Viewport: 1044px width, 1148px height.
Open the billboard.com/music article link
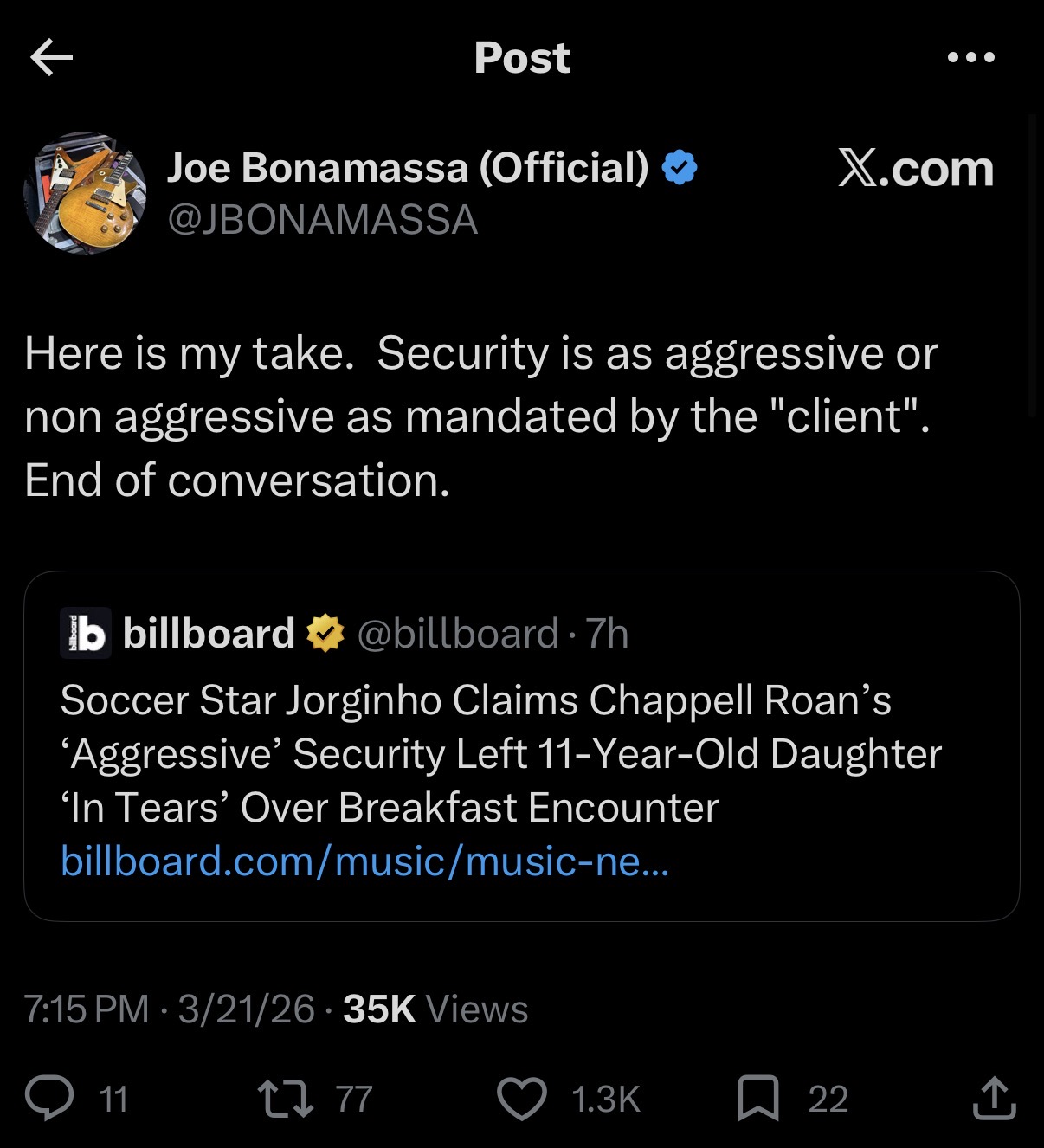tap(364, 861)
